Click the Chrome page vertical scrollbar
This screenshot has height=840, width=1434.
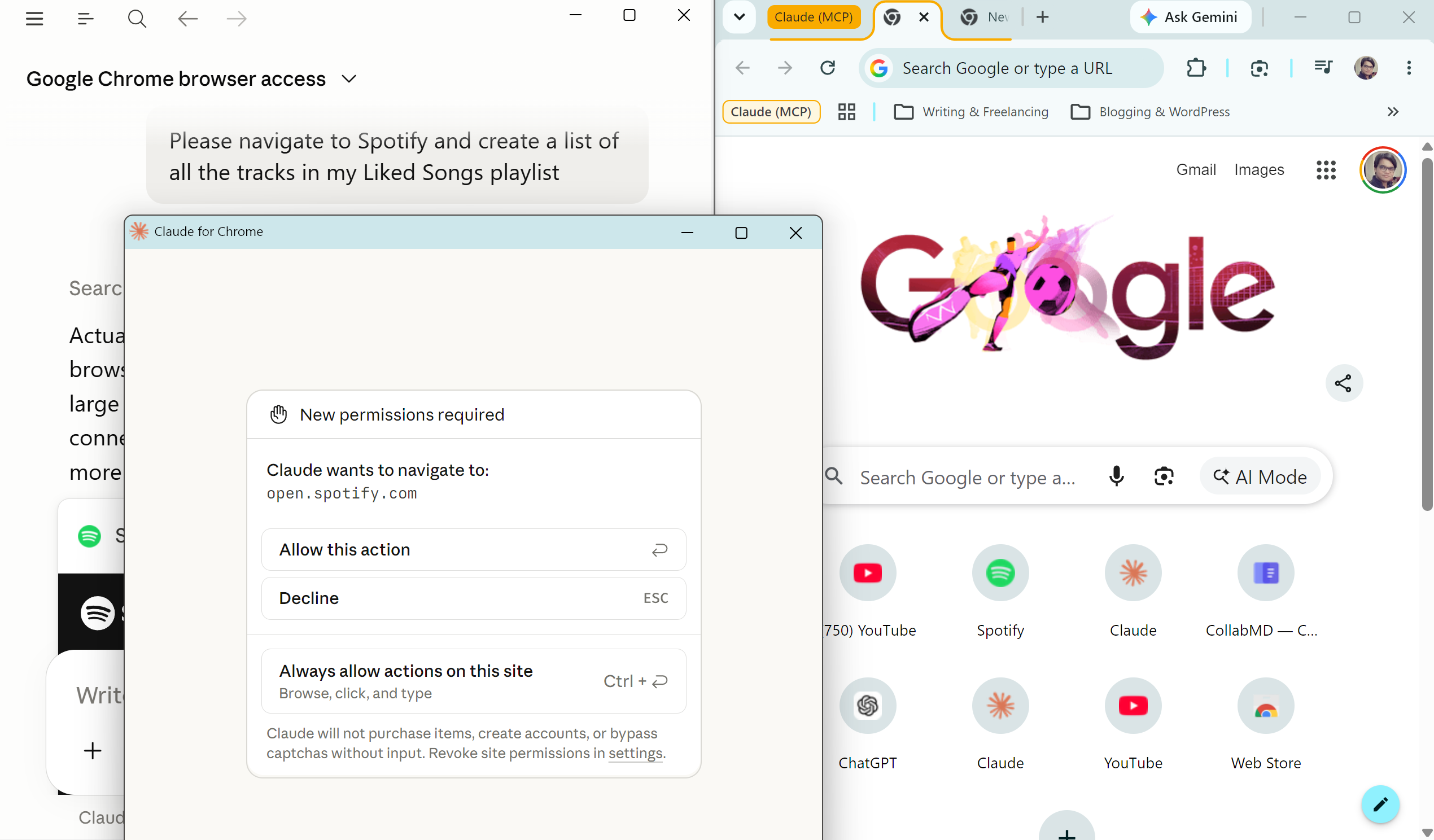point(1427,334)
